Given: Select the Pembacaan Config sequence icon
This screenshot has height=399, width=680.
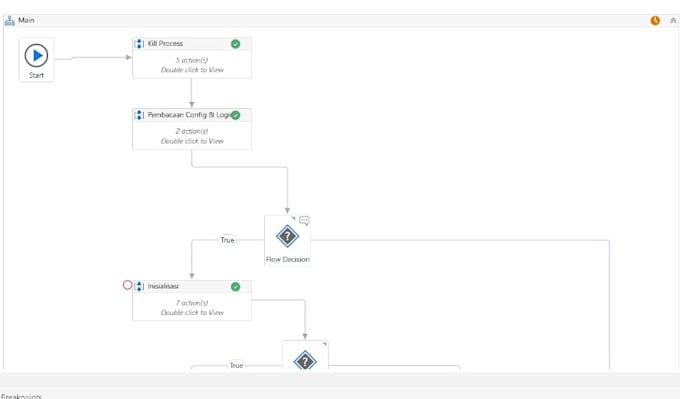Looking at the screenshot, I should 139,115.
